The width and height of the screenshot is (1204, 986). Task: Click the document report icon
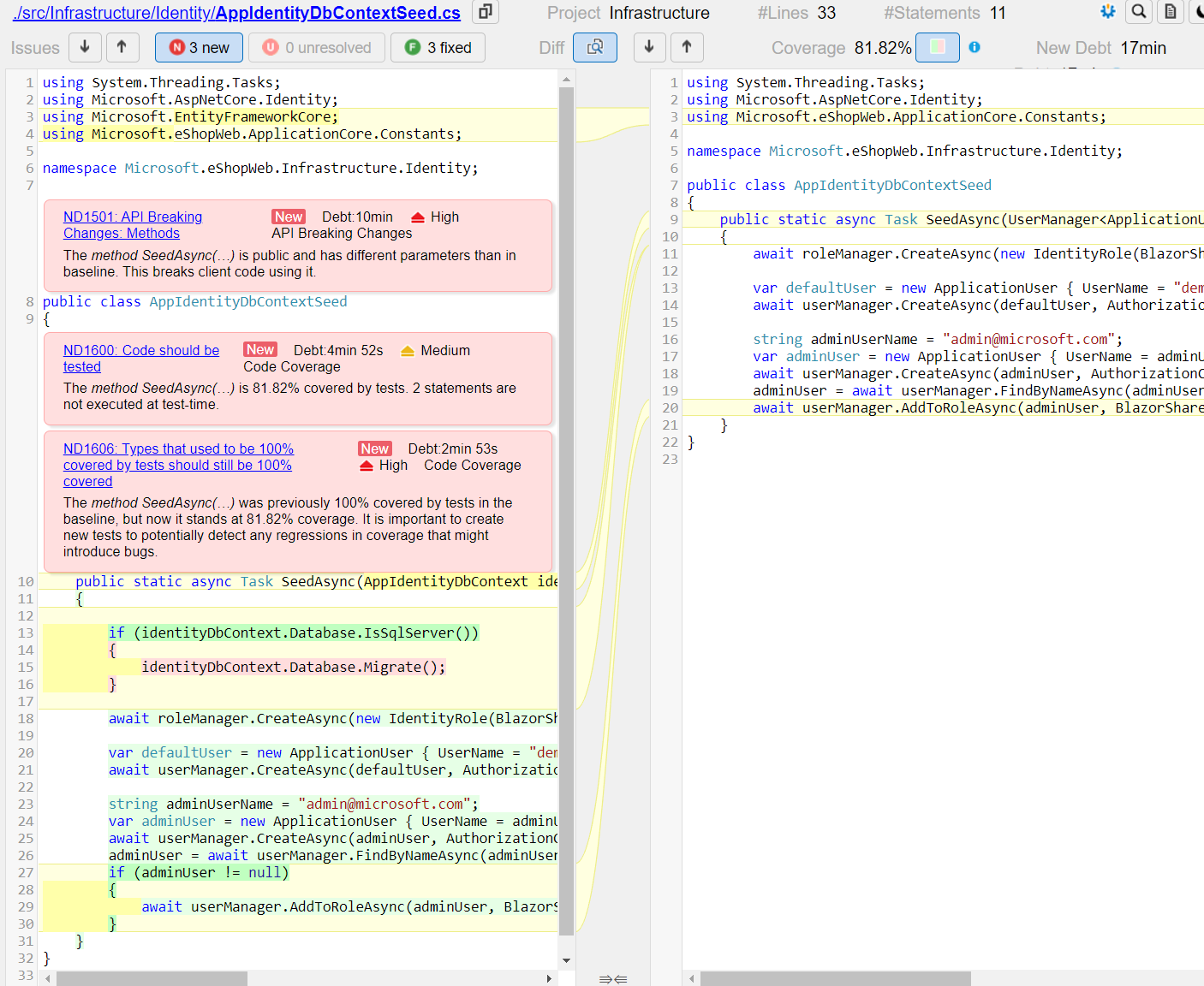point(1171,13)
